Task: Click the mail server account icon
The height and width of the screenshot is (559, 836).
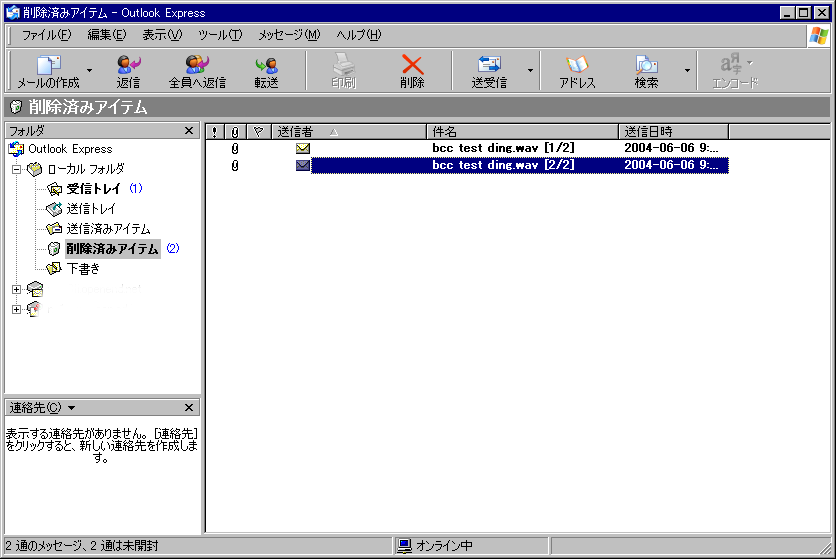Action: tap(35, 289)
